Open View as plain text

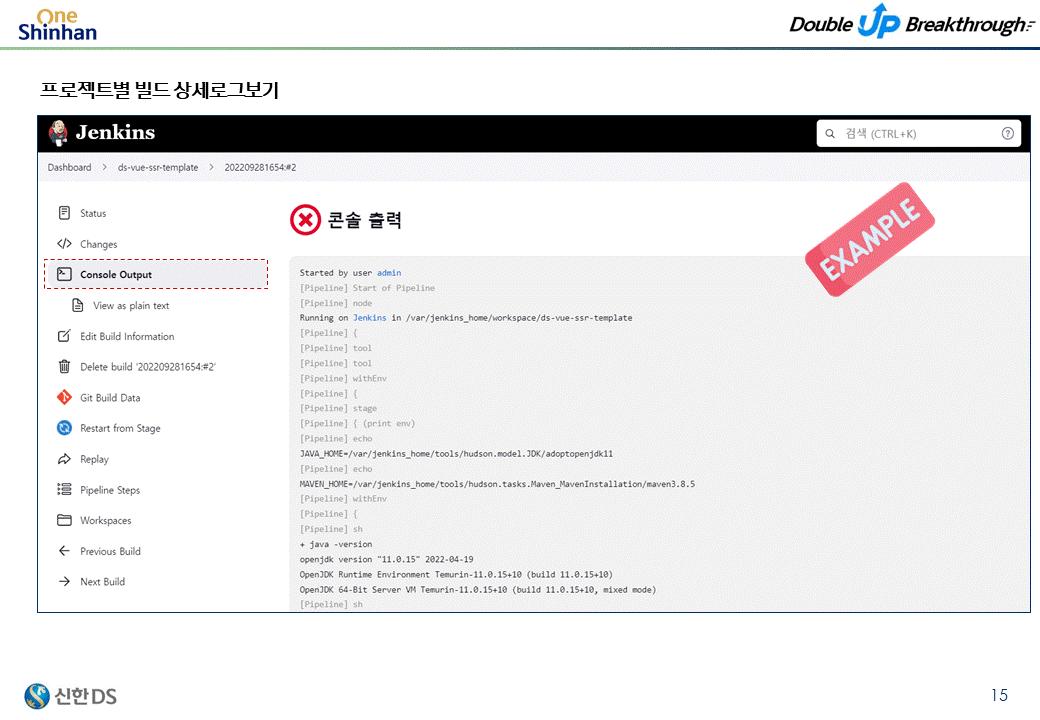(131, 306)
